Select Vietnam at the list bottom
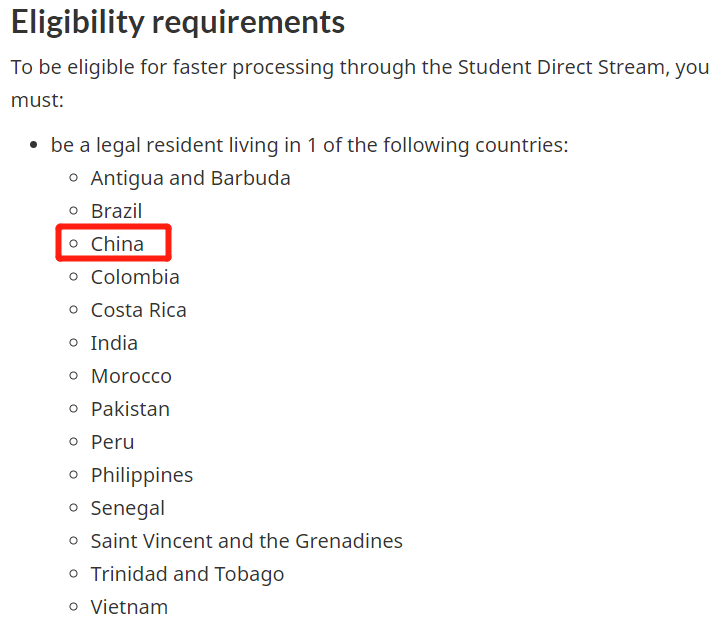 [x=129, y=607]
